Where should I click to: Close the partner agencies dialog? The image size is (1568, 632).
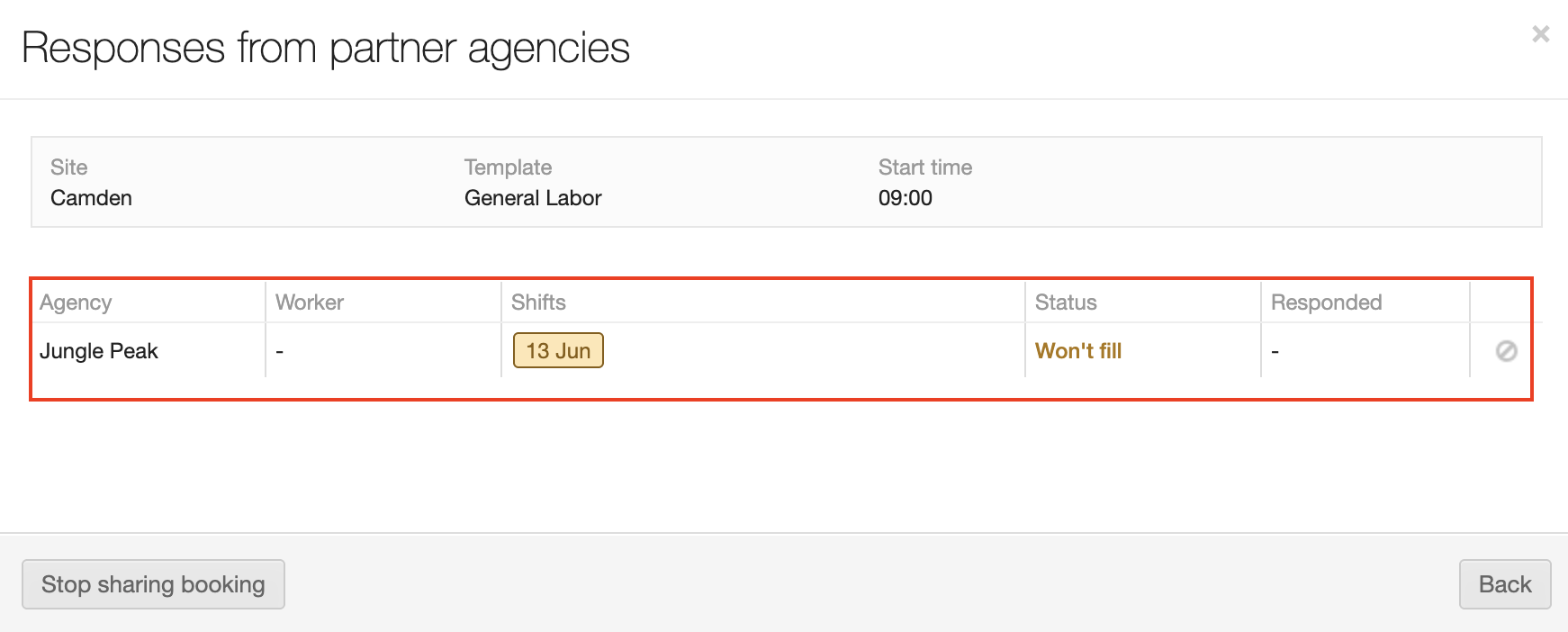tap(1540, 34)
